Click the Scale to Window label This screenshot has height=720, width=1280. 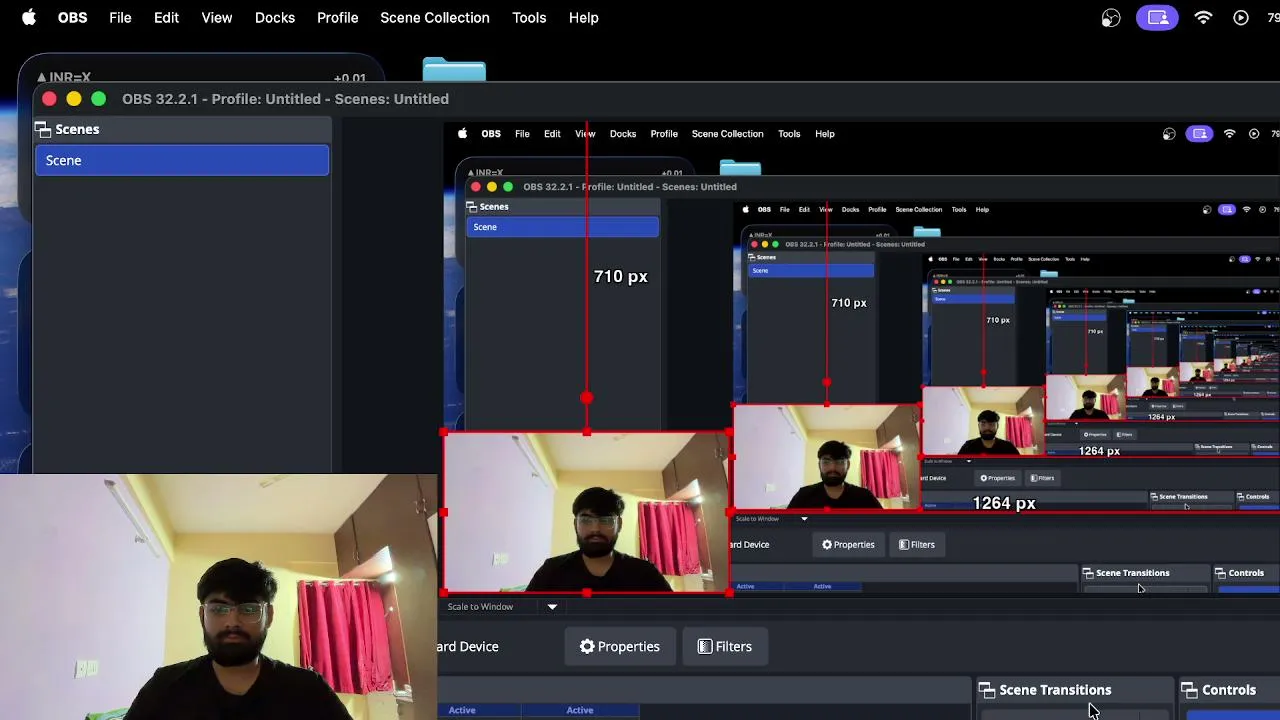(x=480, y=607)
